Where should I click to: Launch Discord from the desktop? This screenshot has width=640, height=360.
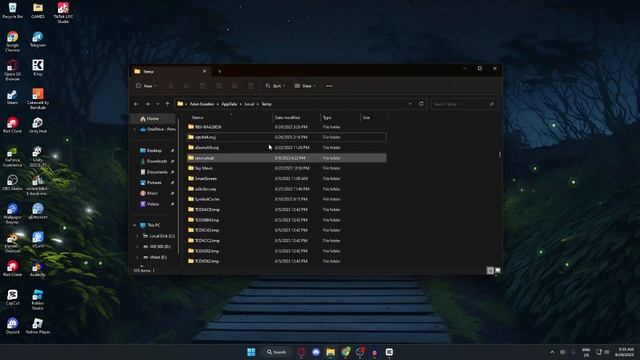click(x=12, y=326)
